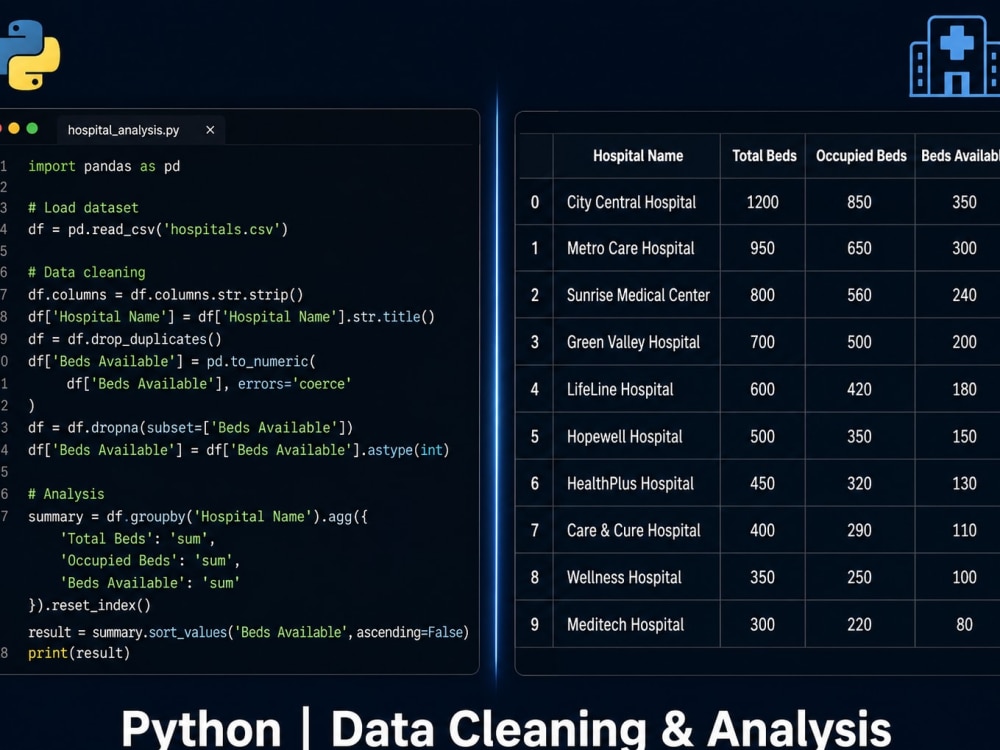Screen dimensions: 1000x750
Task: Click the yellow minimize window dot
Action: tap(14, 129)
